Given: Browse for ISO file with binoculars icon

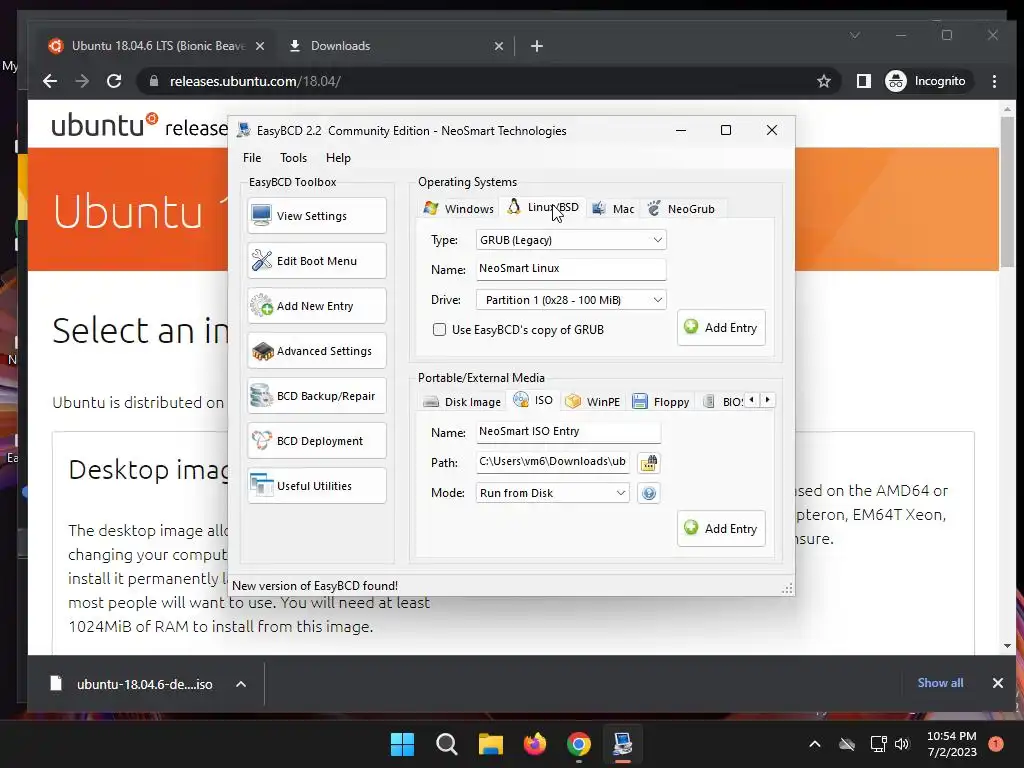Looking at the screenshot, I should (648, 462).
